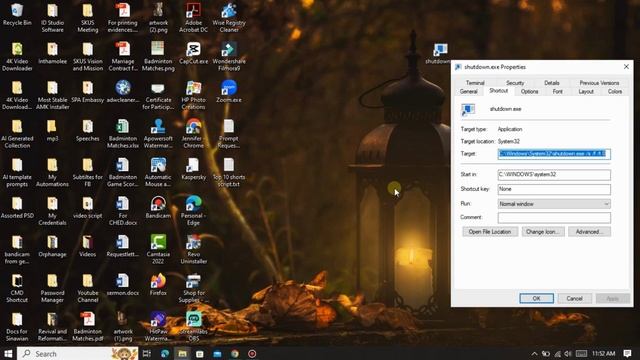Open the Windows Start menu
640x360 pixels.
(8, 353)
